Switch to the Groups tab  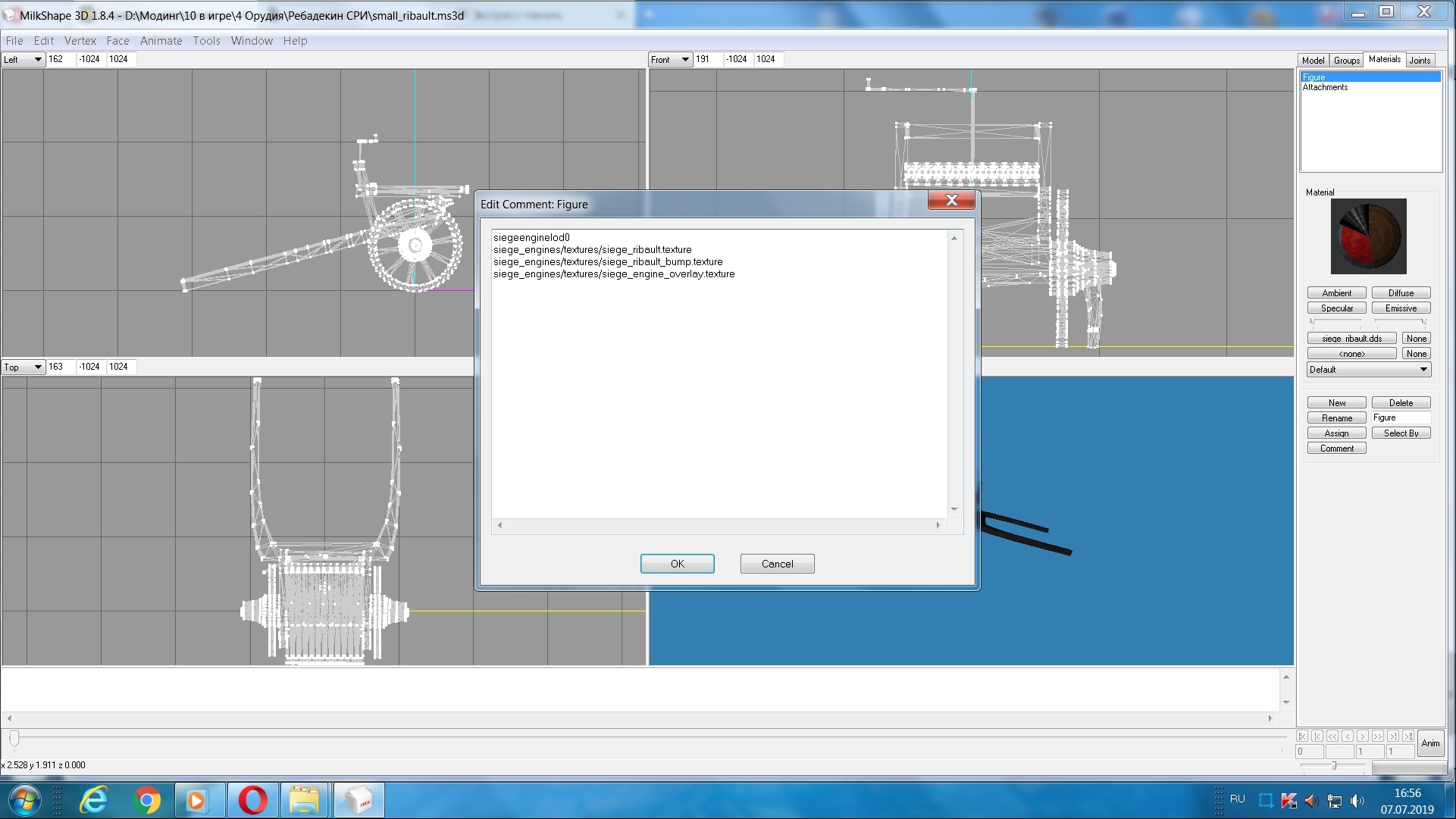[x=1347, y=60]
